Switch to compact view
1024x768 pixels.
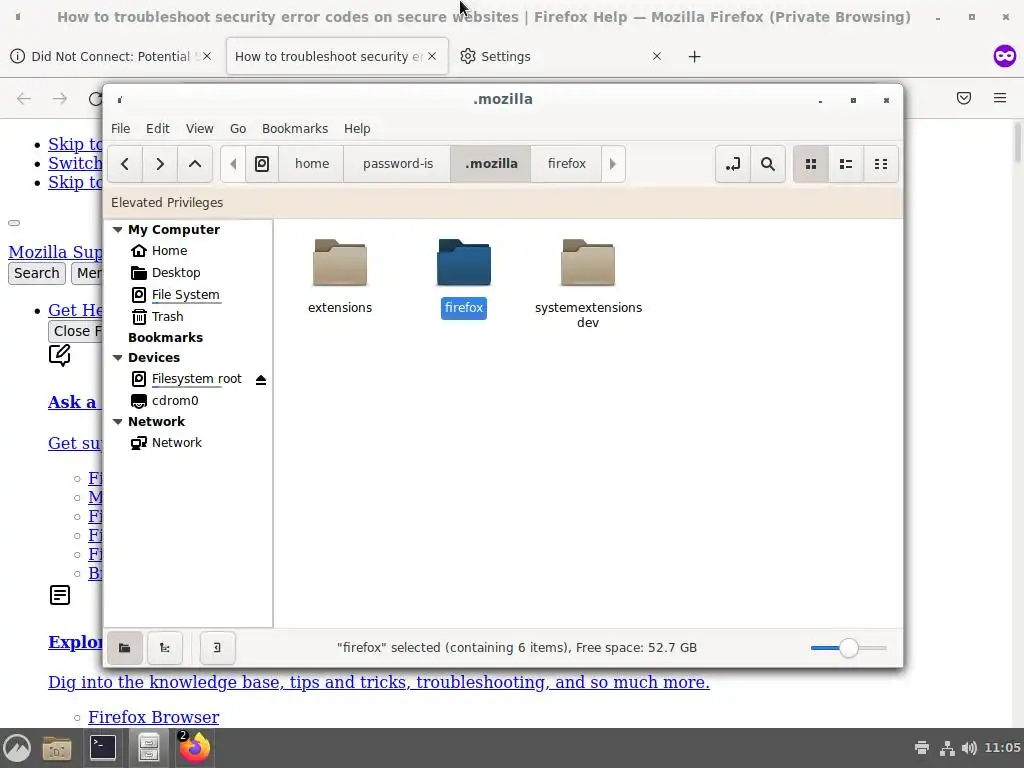coord(881,164)
